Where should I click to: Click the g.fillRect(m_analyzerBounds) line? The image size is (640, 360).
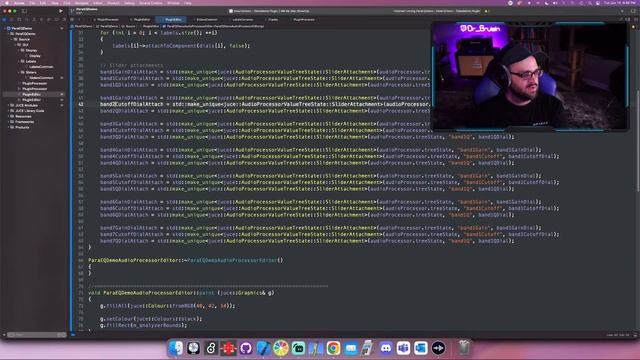[x=143, y=325]
